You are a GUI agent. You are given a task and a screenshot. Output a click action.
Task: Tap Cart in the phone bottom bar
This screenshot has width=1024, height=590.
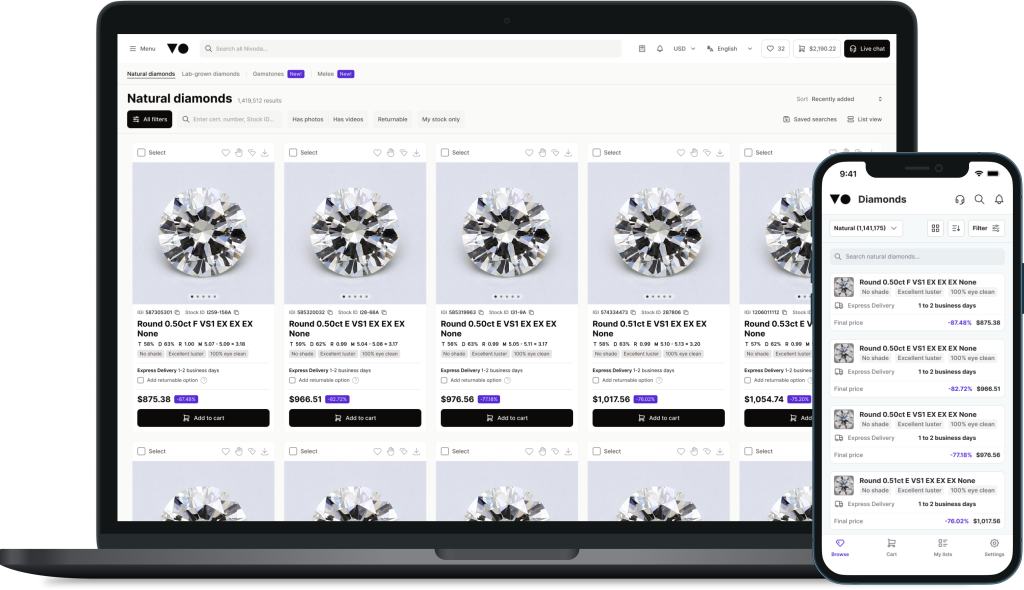click(x=891, y=548)
